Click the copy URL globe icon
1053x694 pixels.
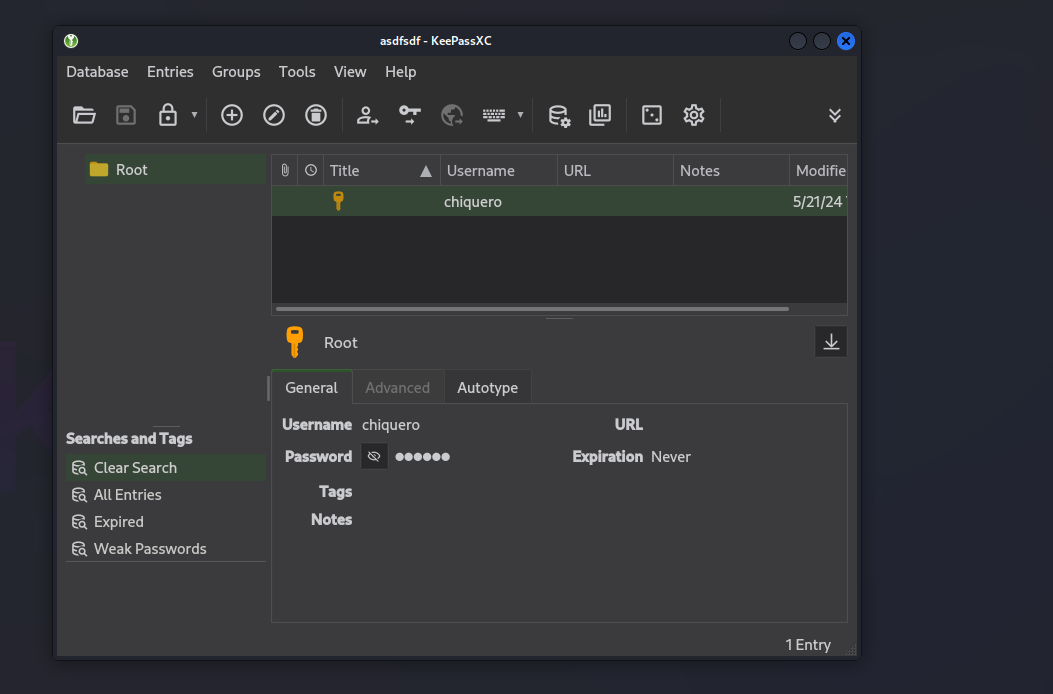coord(452,116)
